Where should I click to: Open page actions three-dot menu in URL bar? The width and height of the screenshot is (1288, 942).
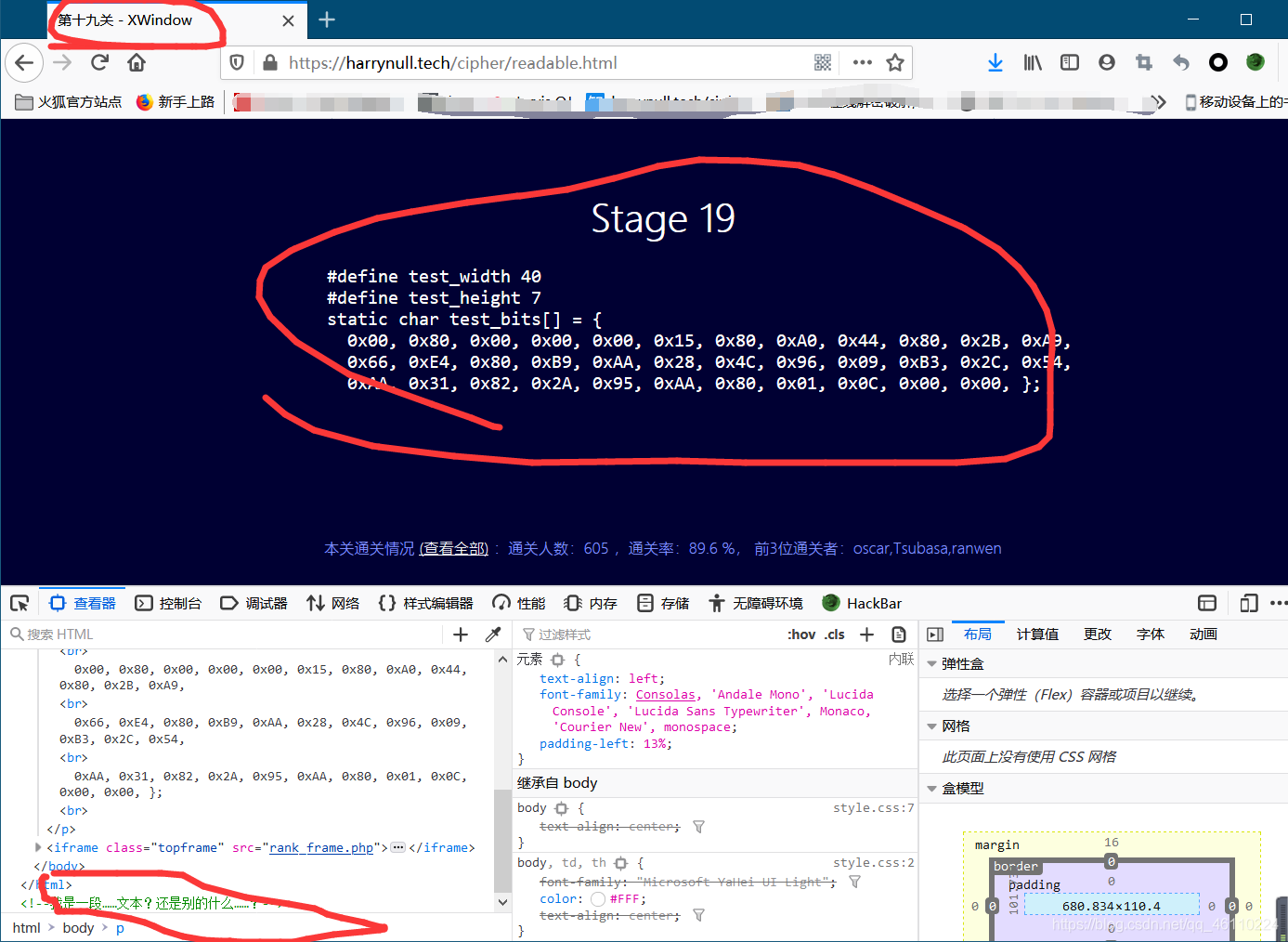tap(863, 62)
